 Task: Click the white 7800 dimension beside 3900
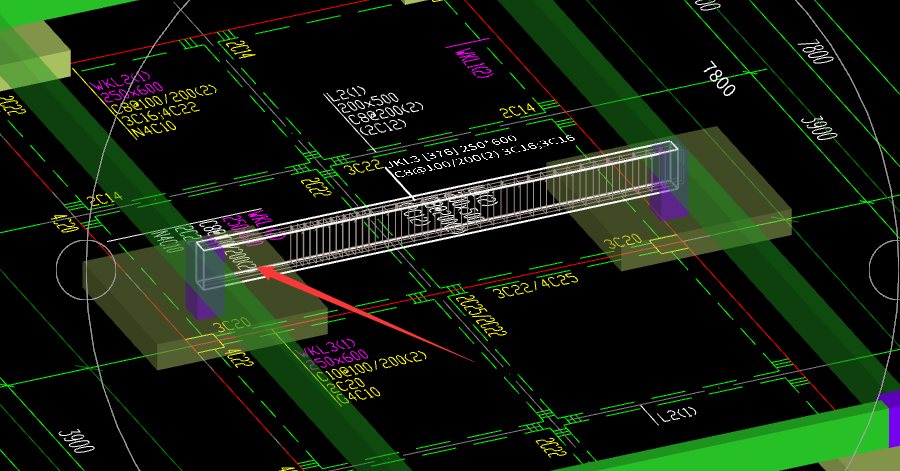[719, 80]
